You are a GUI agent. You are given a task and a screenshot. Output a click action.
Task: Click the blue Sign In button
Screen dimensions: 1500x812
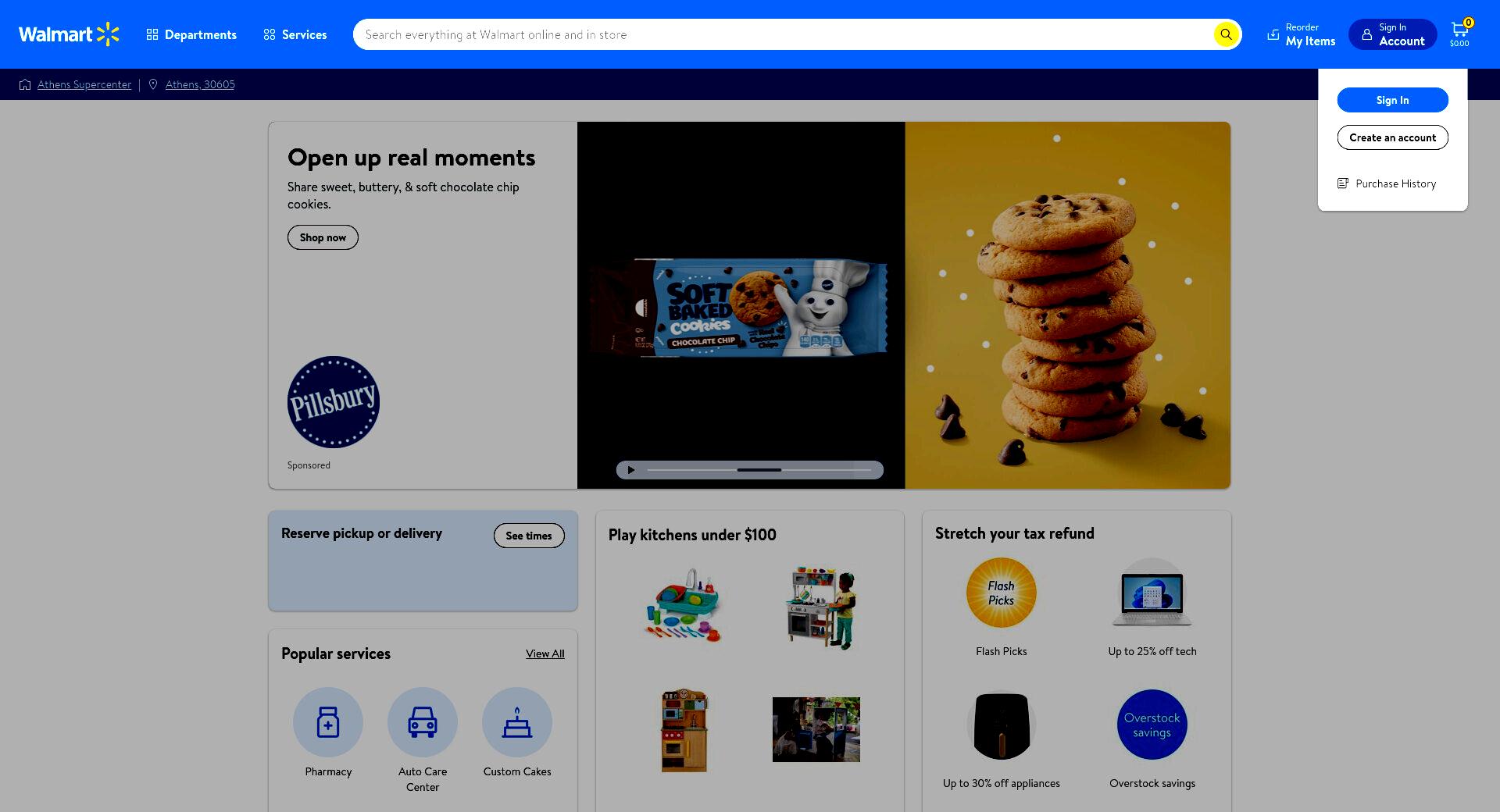click(1392, 100)
